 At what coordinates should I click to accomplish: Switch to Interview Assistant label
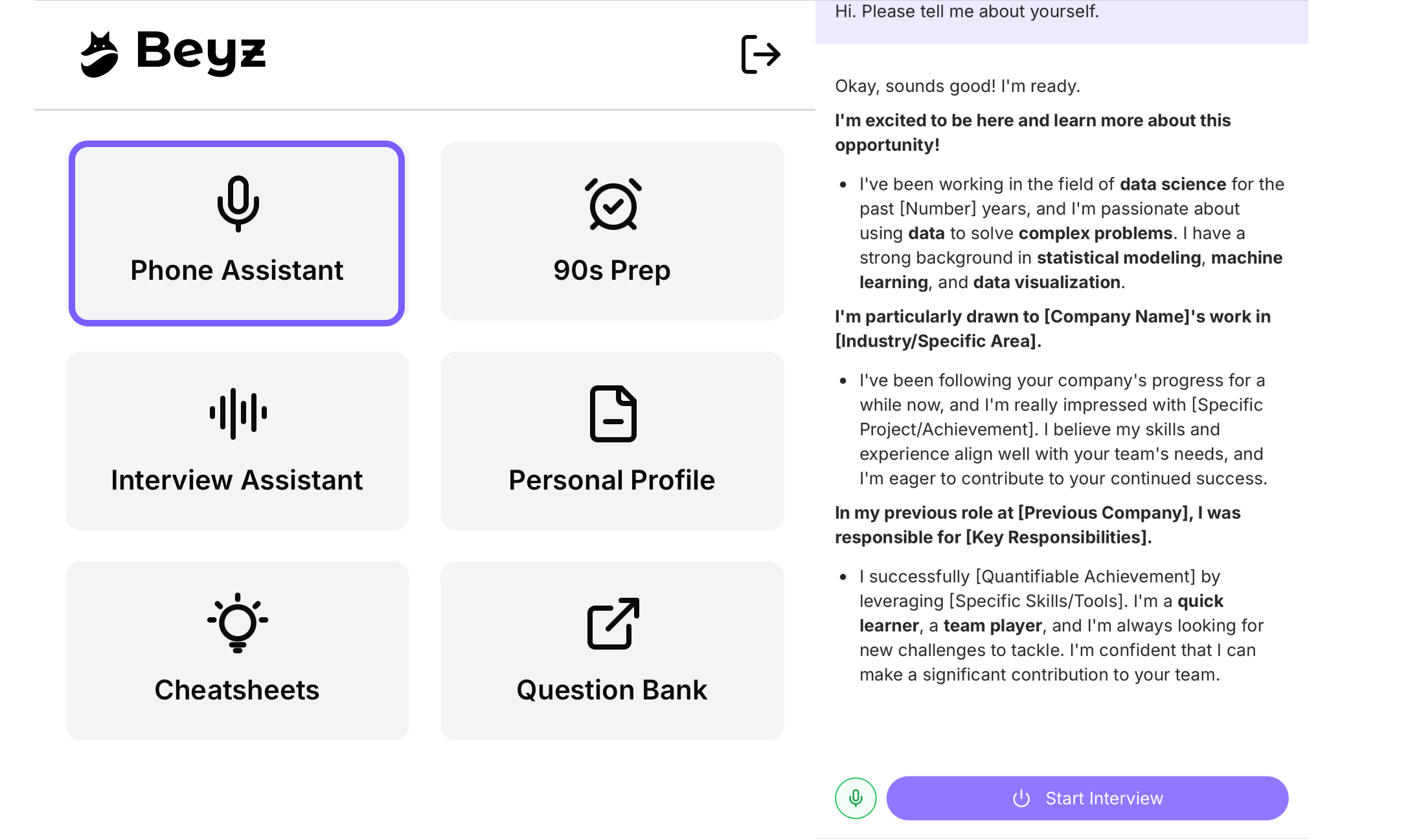(237, 480)
